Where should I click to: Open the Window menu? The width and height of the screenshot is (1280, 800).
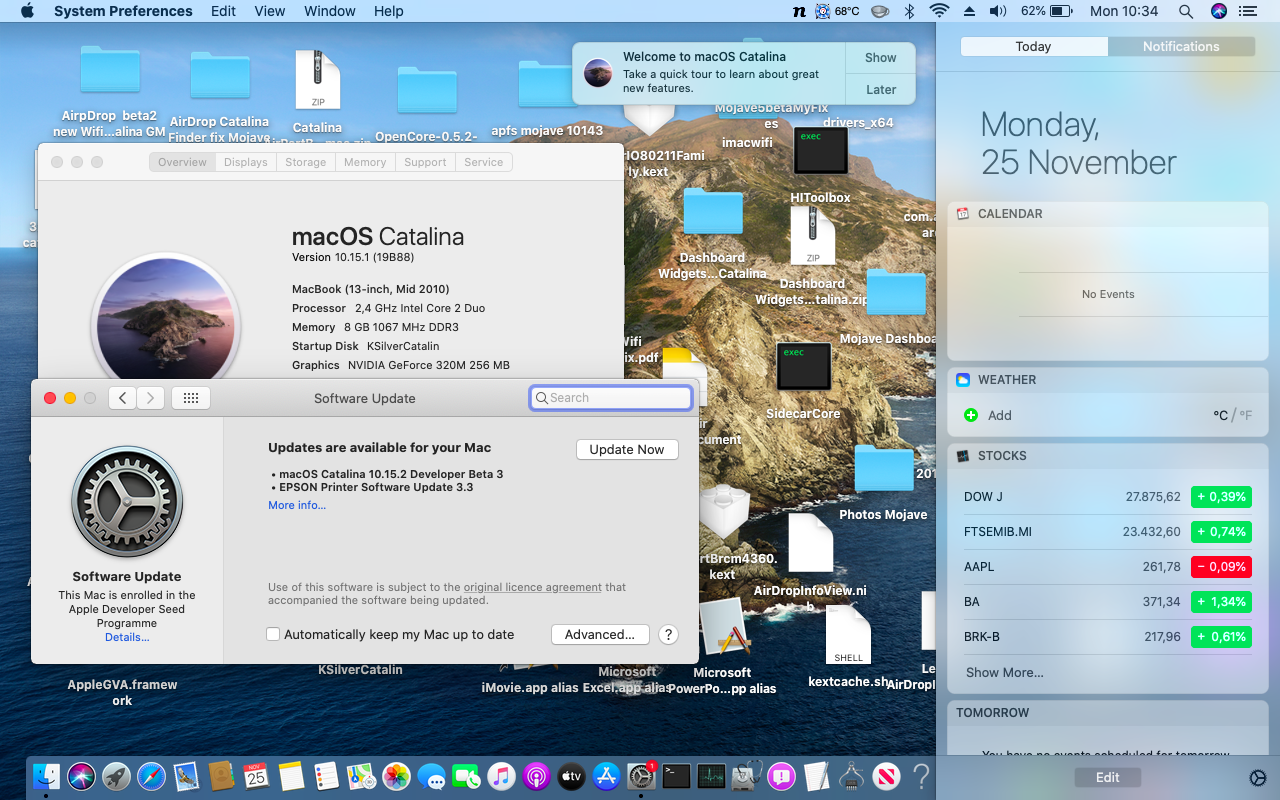click(x=330, y=11)
